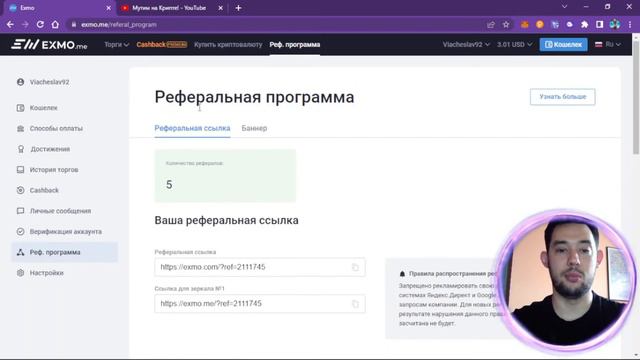Click the blue Кошелек button

[x=563, y=44]
